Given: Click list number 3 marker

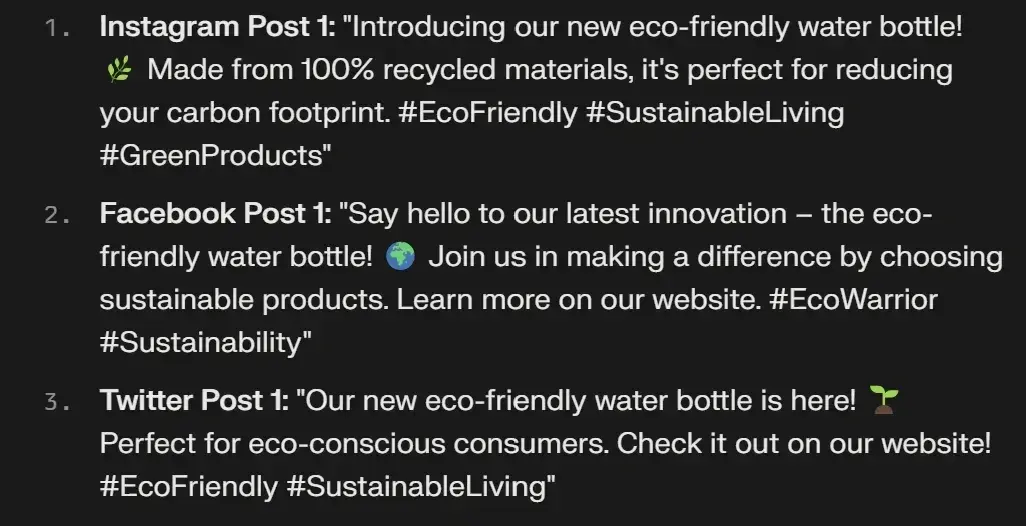Looking at the screenshot, I should [x=57, y=402].
